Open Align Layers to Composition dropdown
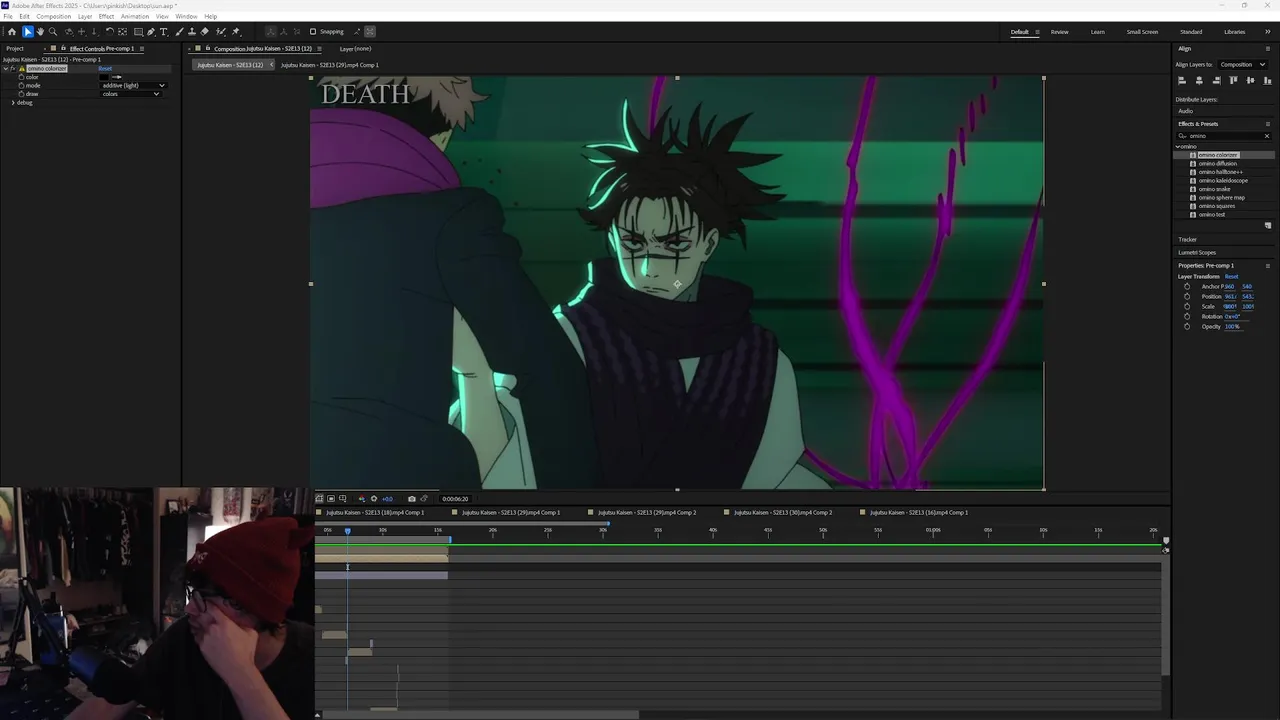The width and height of the screenshot is (1280, 720). tap(1242, 64)
